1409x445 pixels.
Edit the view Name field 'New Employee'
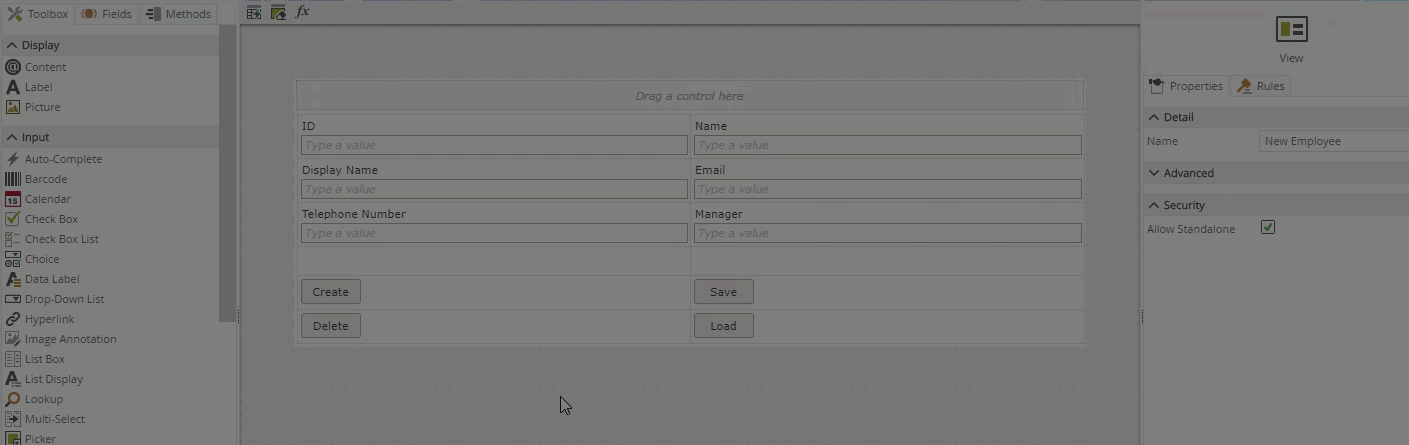(x=1334, y=141)
